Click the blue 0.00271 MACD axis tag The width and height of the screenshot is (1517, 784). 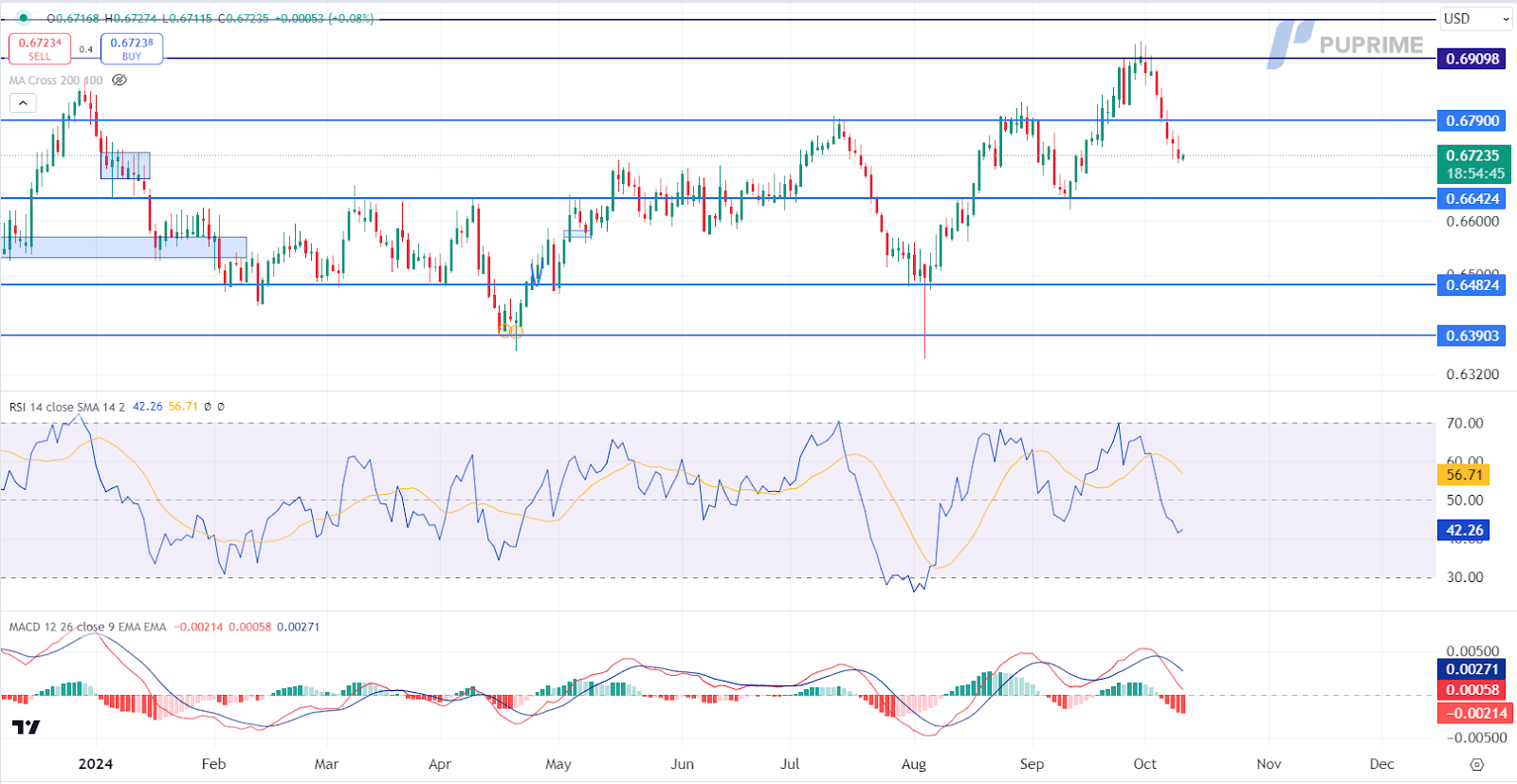click(x=1471, y=669)
